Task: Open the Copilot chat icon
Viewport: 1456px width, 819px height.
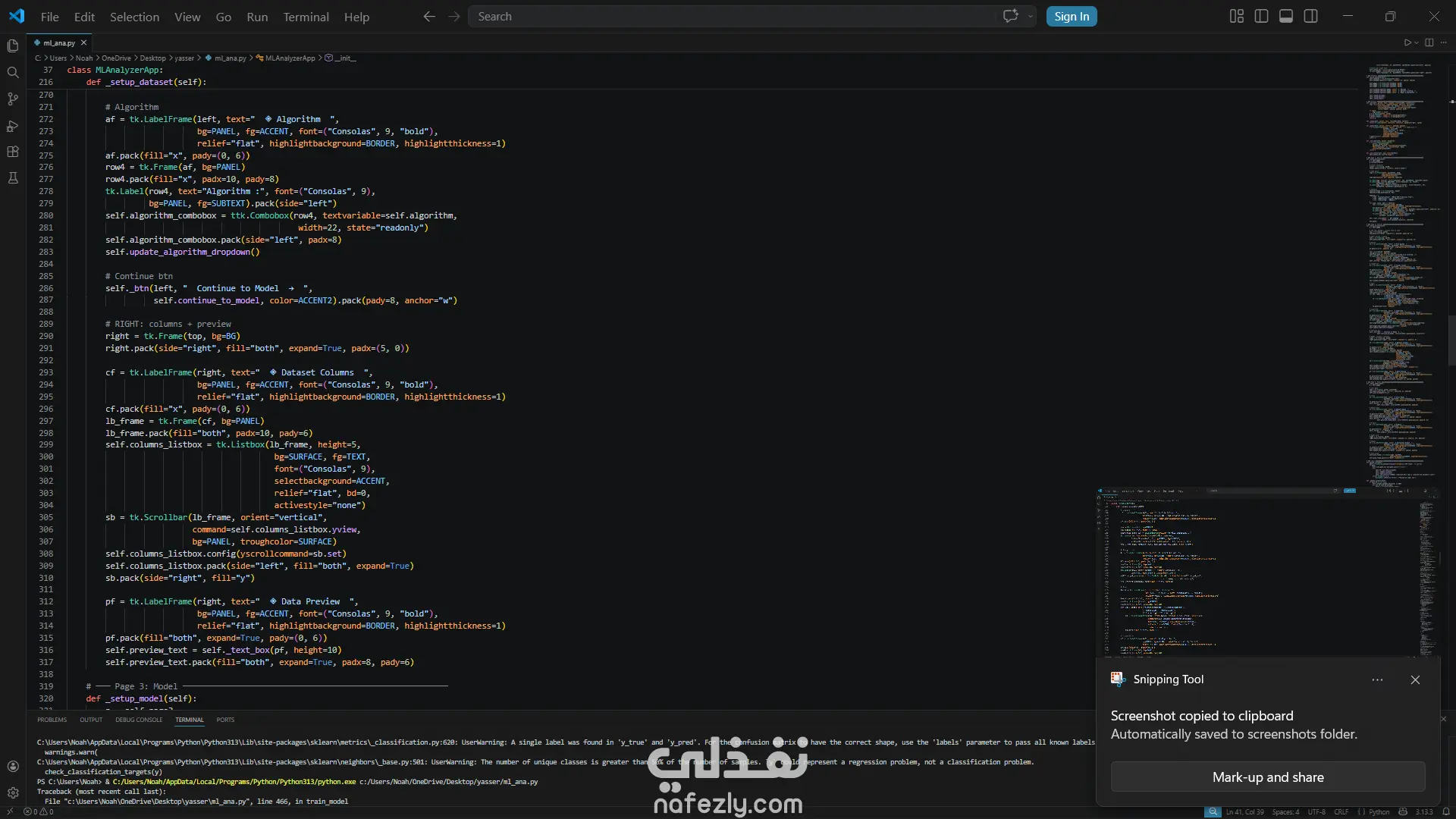Action: tap(1010, 16)
